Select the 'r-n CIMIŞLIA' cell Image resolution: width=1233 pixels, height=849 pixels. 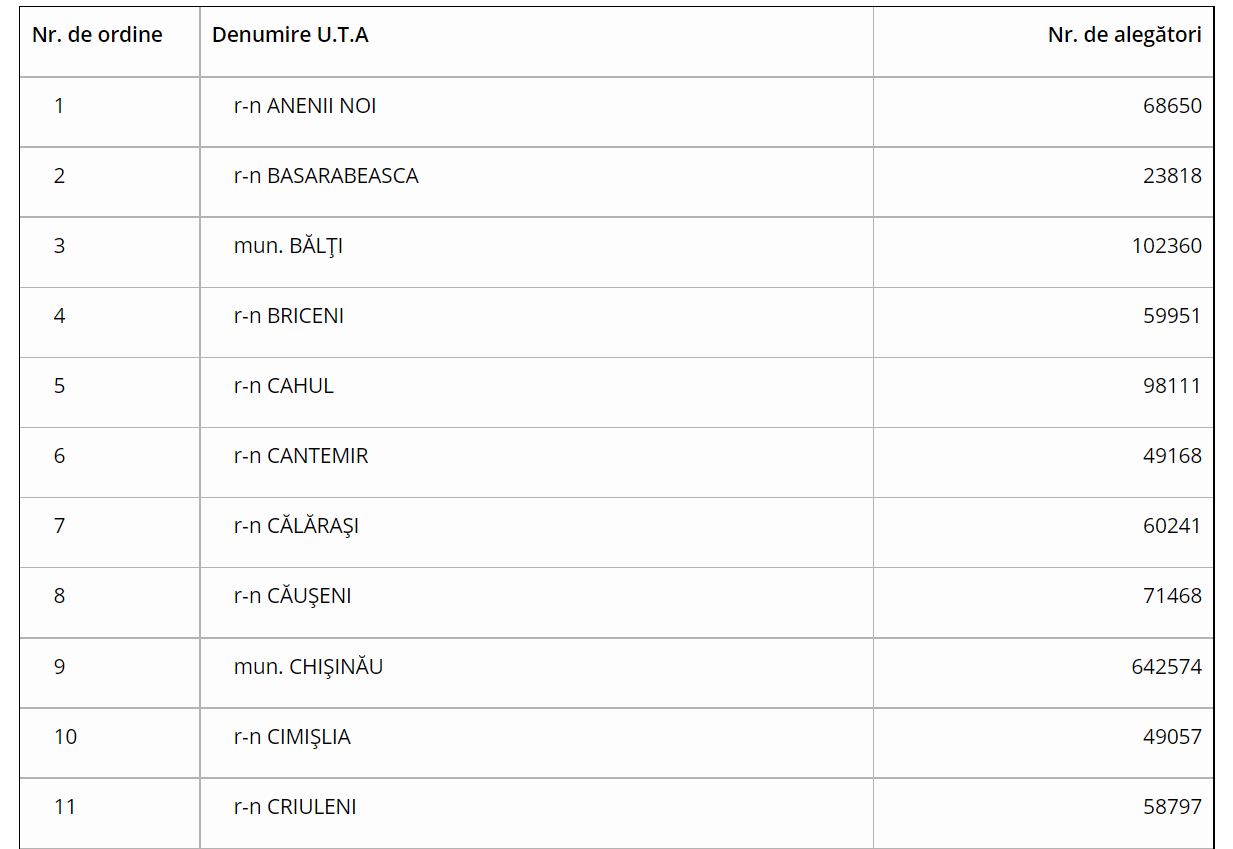(x=292, y=737)
